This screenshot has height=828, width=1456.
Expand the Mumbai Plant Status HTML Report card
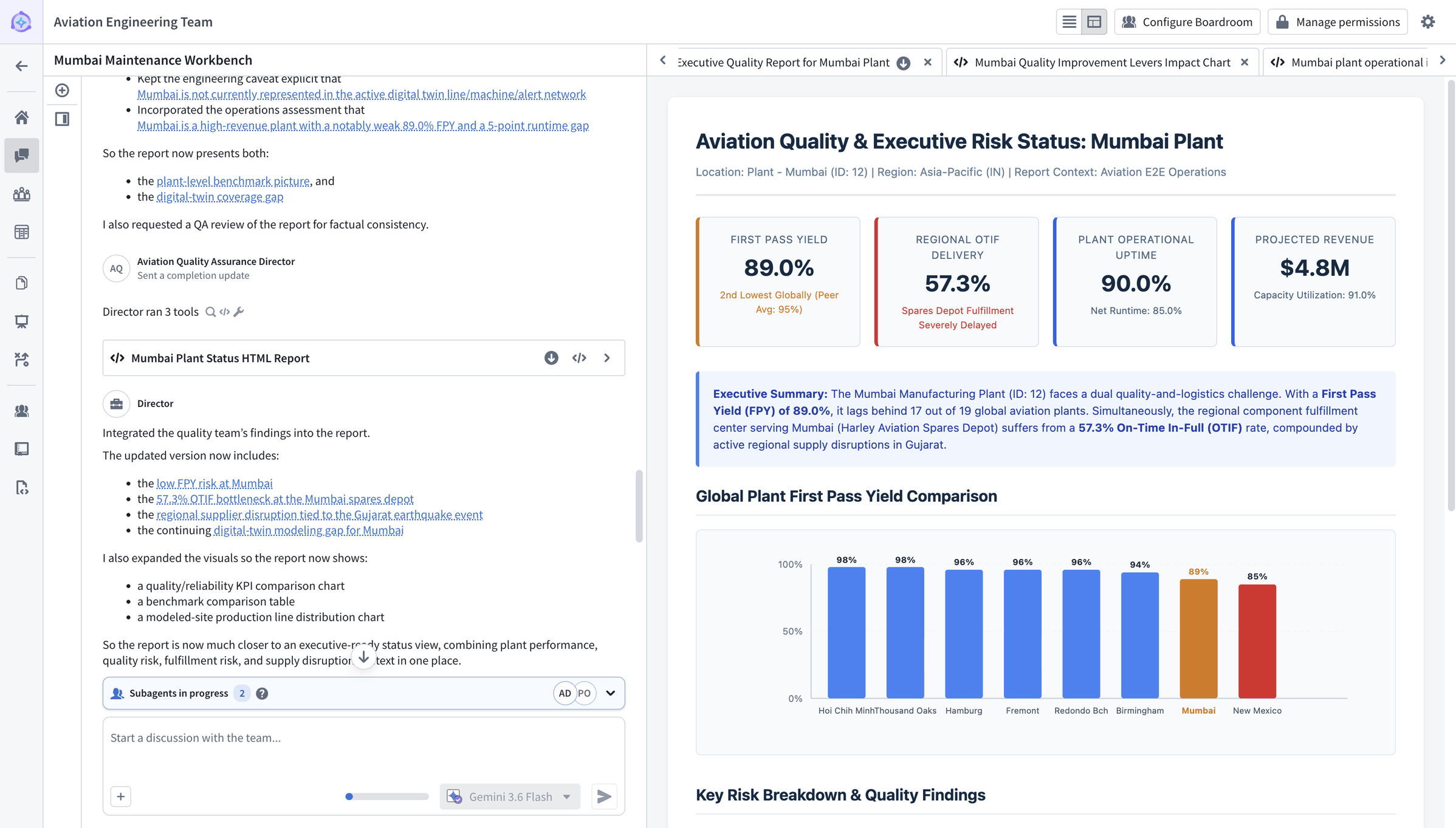[x=606, y=358]
